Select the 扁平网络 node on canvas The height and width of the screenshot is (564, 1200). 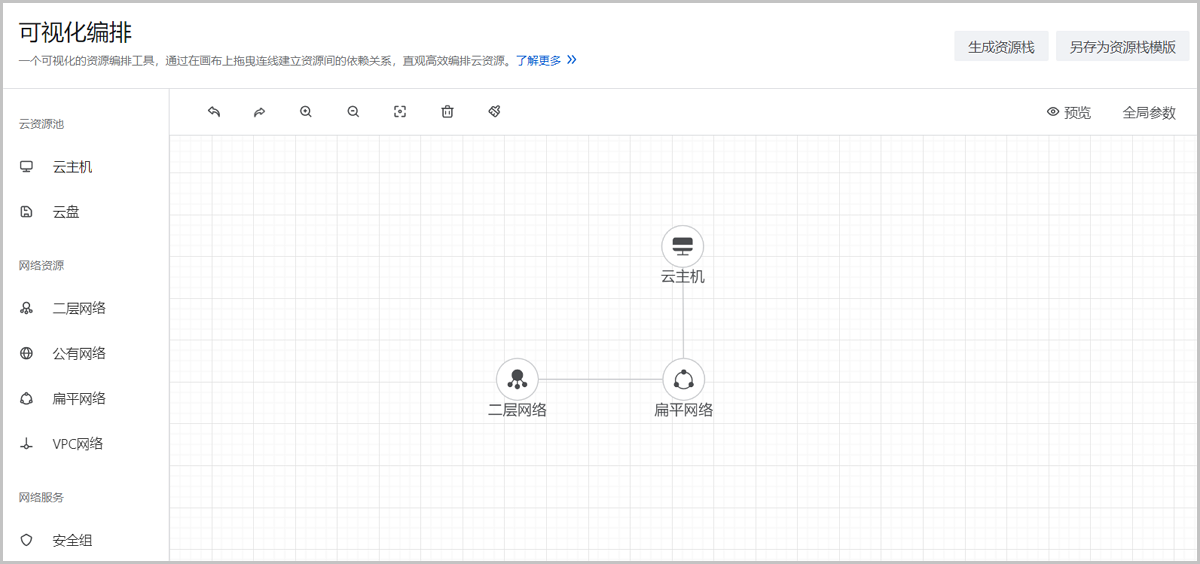[x=683, y=379]
